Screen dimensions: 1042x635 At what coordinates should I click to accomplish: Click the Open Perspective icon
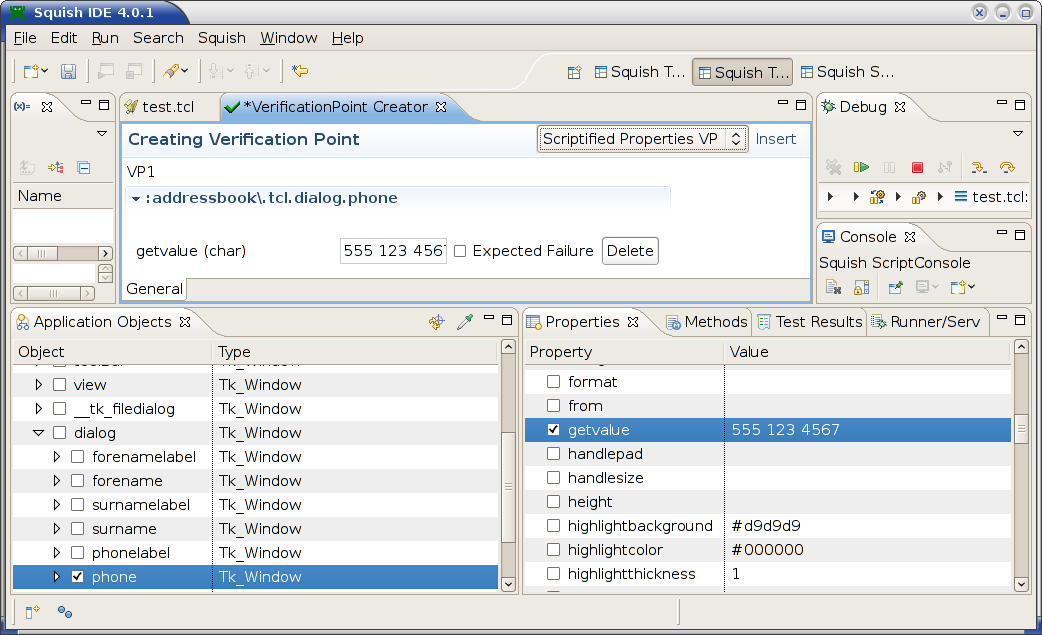tap(574, 72)
